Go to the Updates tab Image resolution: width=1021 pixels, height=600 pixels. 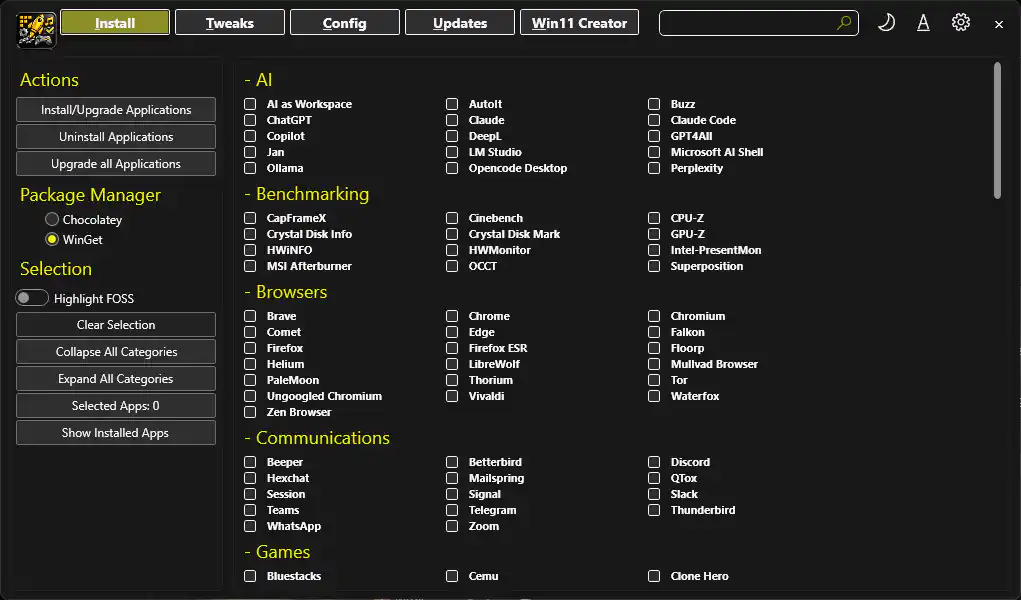pos(460,23)
